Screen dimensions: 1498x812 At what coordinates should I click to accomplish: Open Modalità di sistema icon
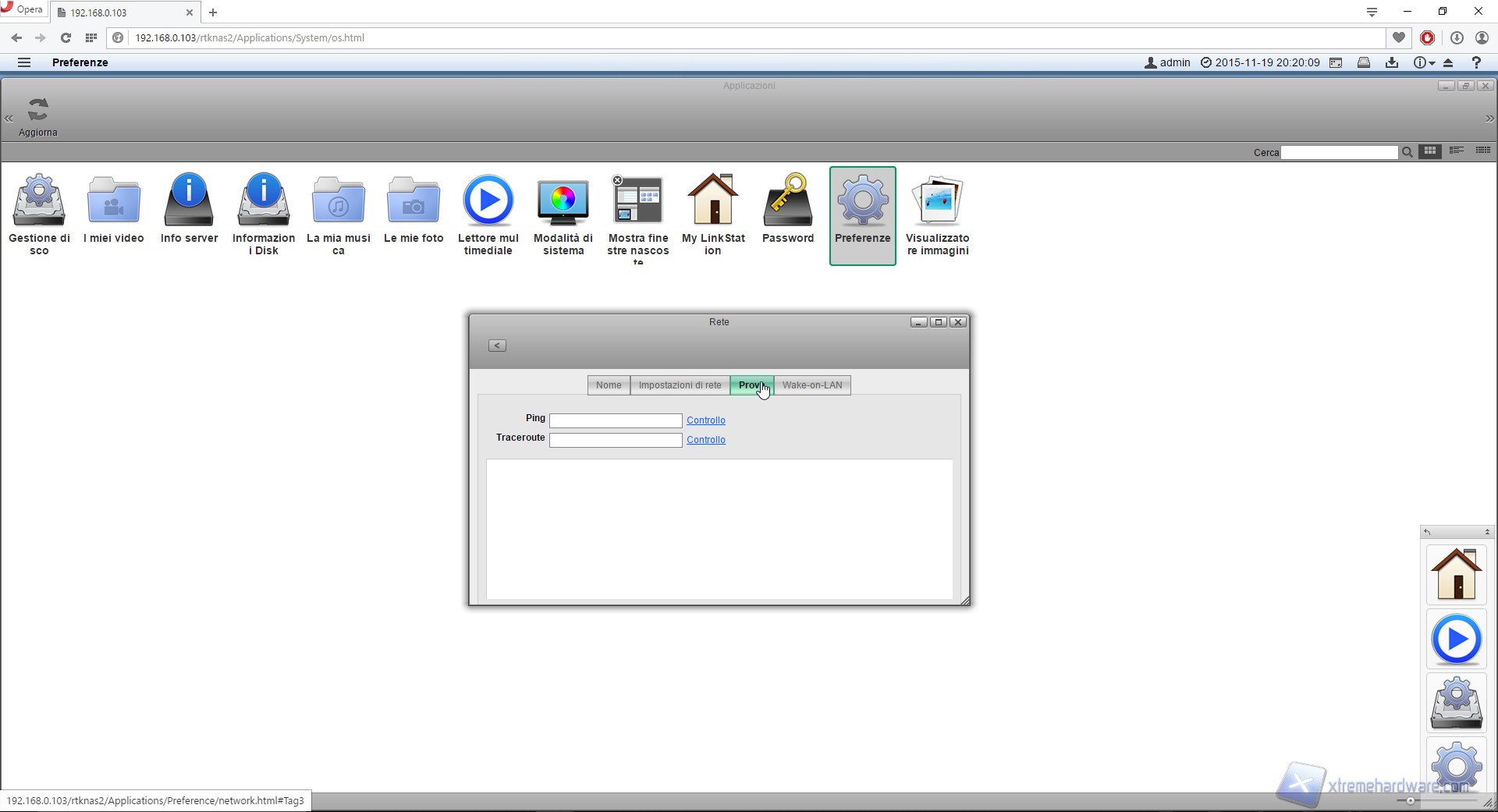coord(563,201)
